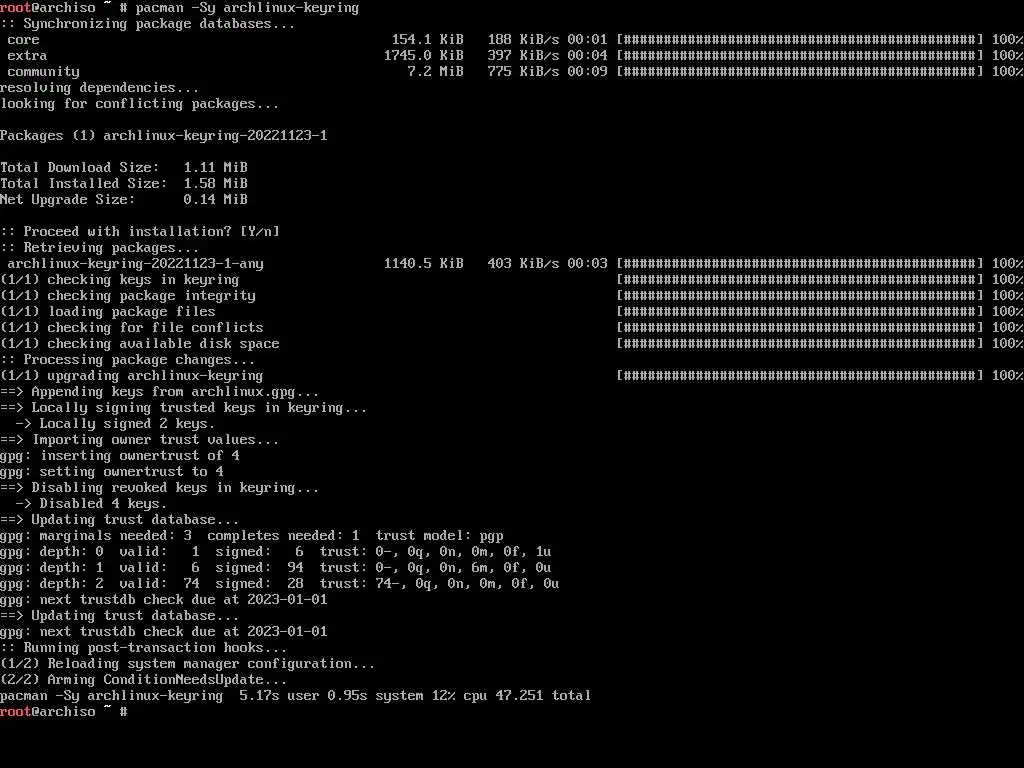Click 'Locally signing trusted keys in keyring...' line
Viewport: 1024px width, 768px height.
coord(184,408)
